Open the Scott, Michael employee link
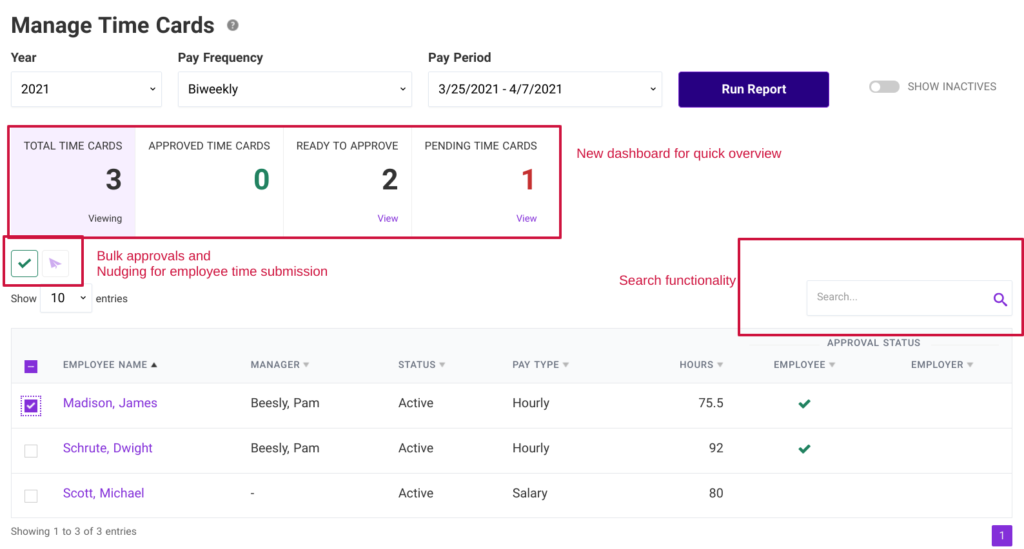 pyautogui.click(x=103, y=493)
